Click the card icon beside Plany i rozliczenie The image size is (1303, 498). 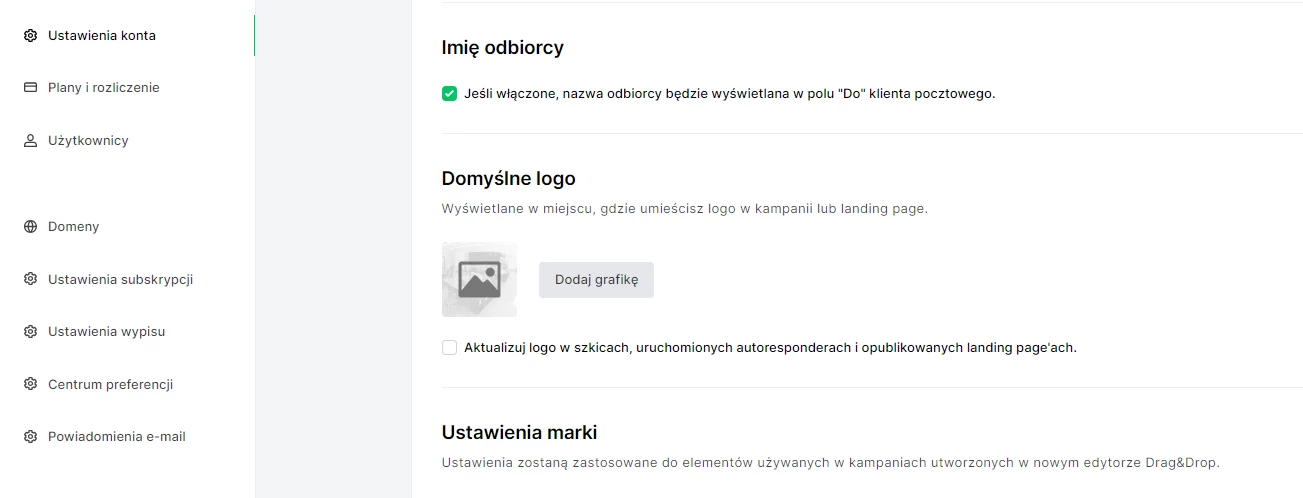30,88
